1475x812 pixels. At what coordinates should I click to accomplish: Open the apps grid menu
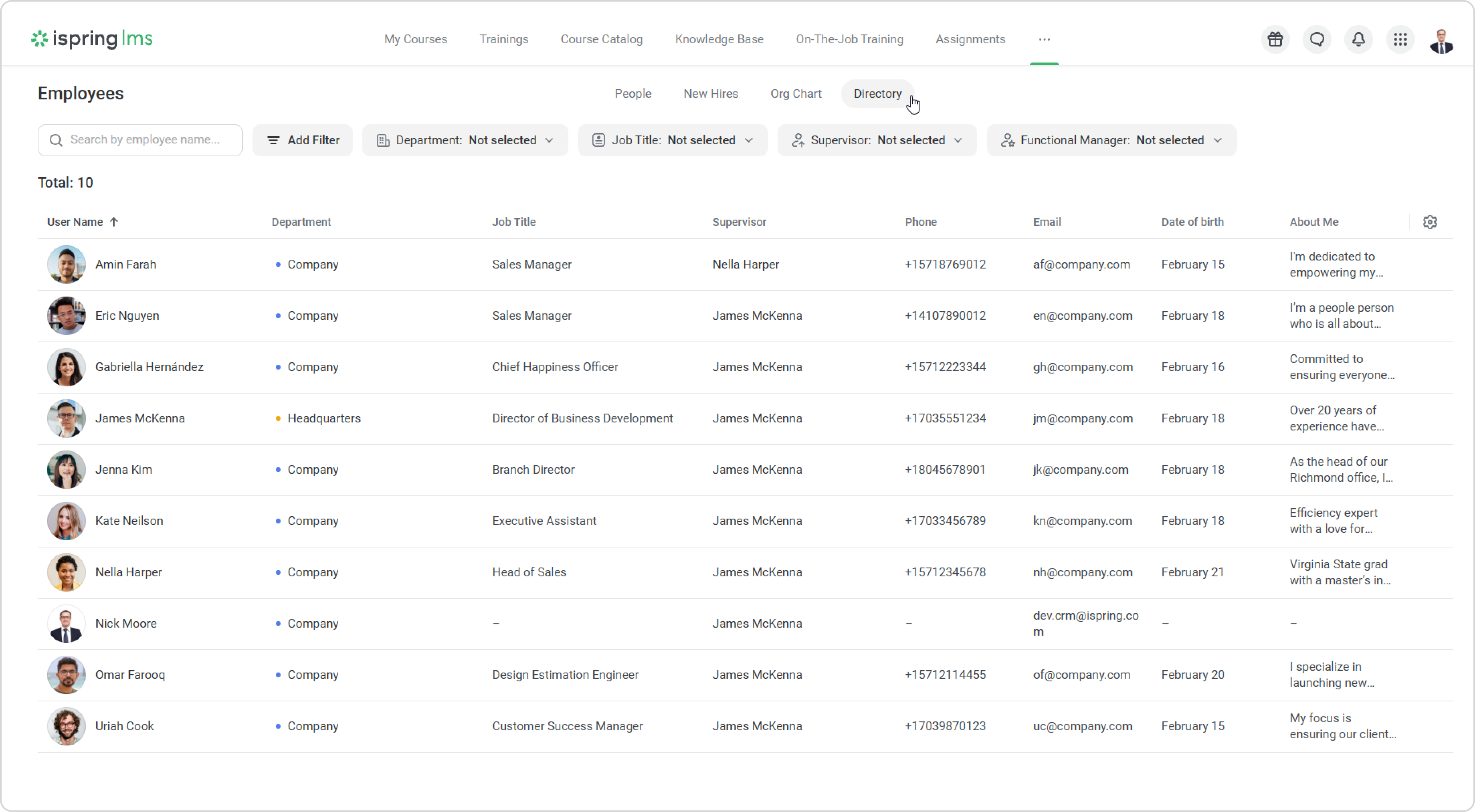pyautogui.click(x=1400, y=40)
